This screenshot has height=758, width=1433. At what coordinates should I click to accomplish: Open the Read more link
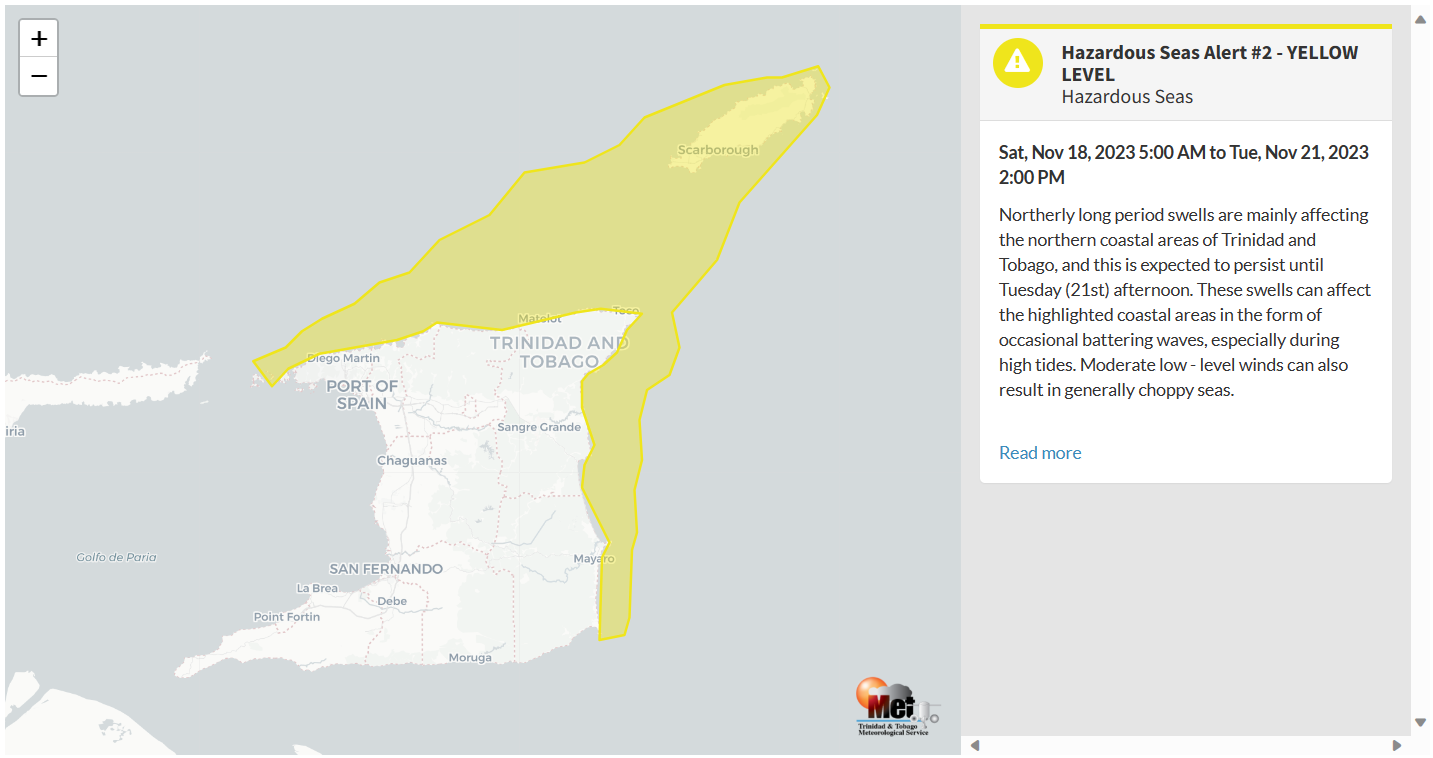pos(1040,453)
